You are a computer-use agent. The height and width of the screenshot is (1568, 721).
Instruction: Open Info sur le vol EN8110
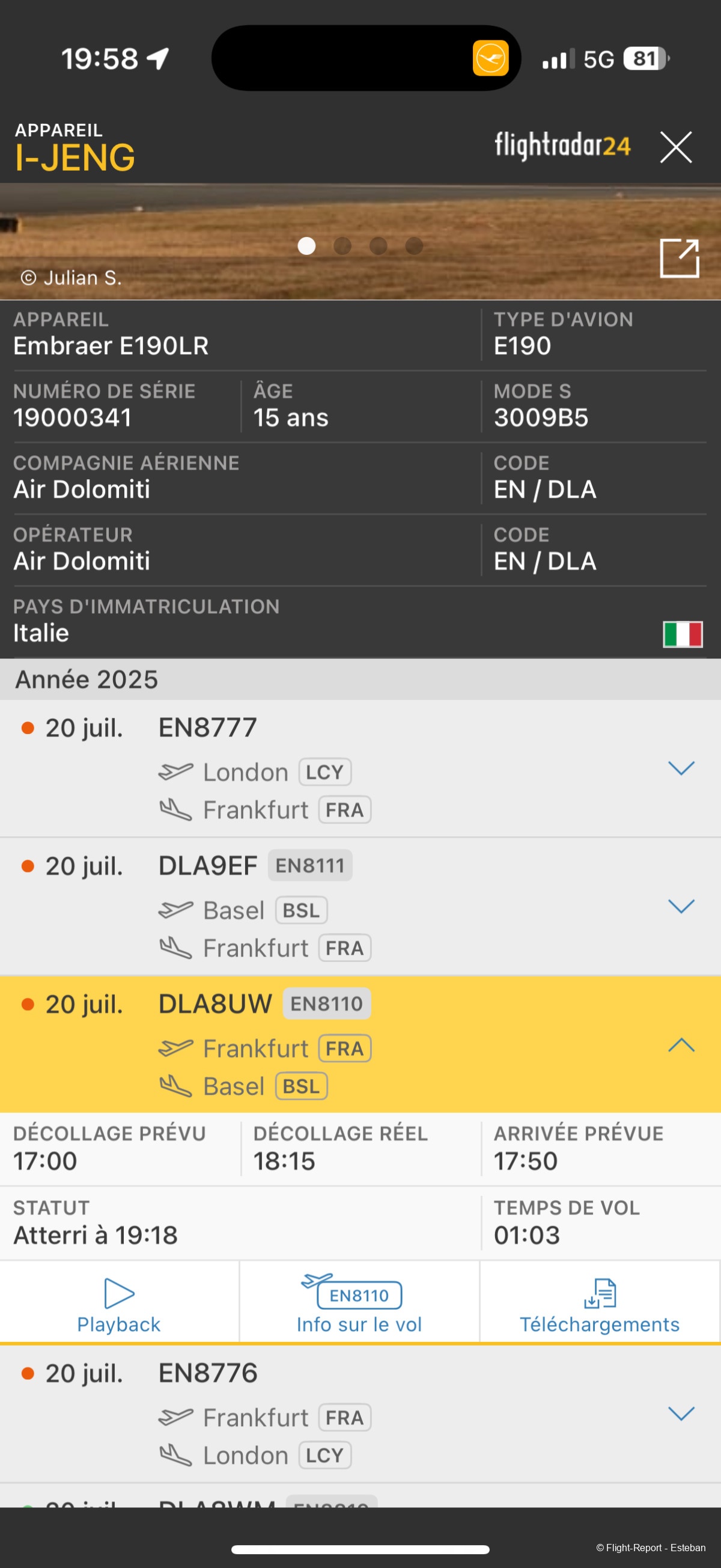(359, 1302)
